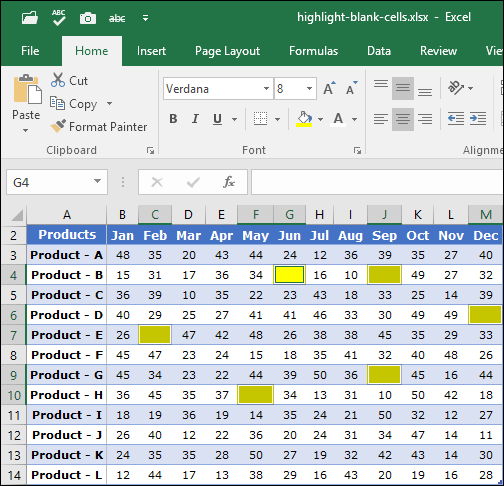Open the Verdana font name dropdown
Viewport: 504px width, 486px height.
[266, 89]
